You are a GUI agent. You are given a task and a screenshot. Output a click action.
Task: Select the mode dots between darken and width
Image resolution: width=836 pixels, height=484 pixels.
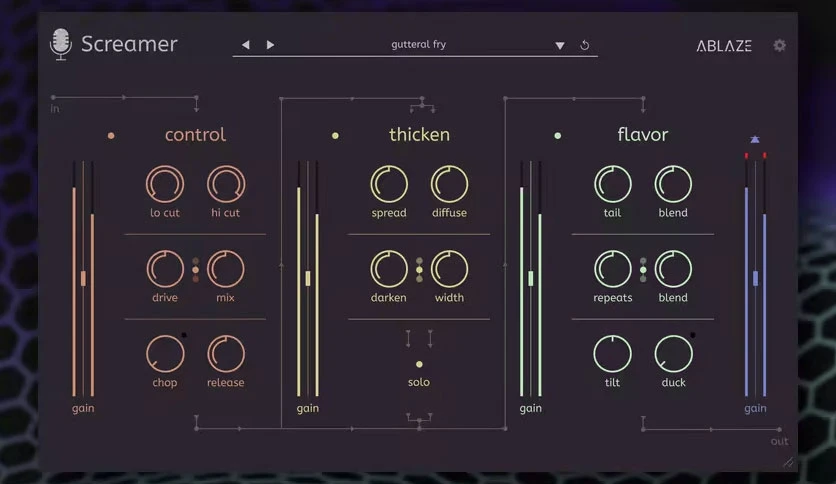pyautogui.click(x=420, y=270)
